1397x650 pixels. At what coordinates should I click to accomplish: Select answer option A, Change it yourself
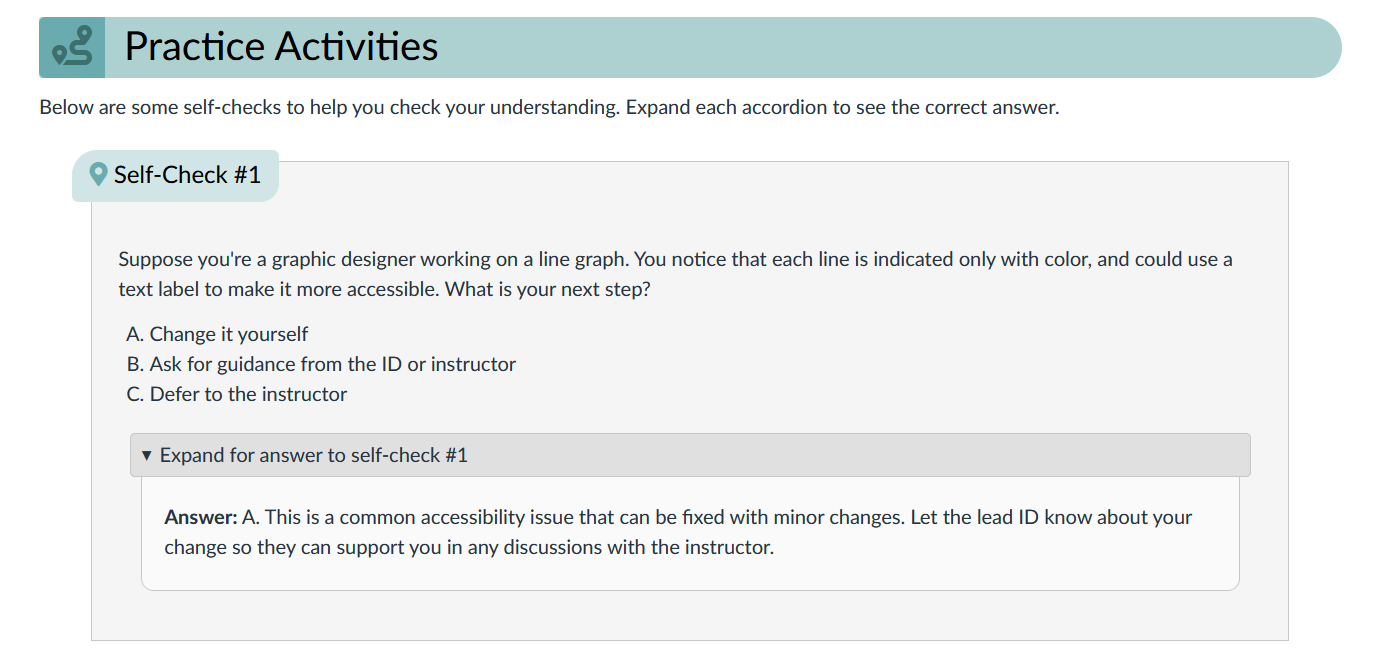pos(217,334)
